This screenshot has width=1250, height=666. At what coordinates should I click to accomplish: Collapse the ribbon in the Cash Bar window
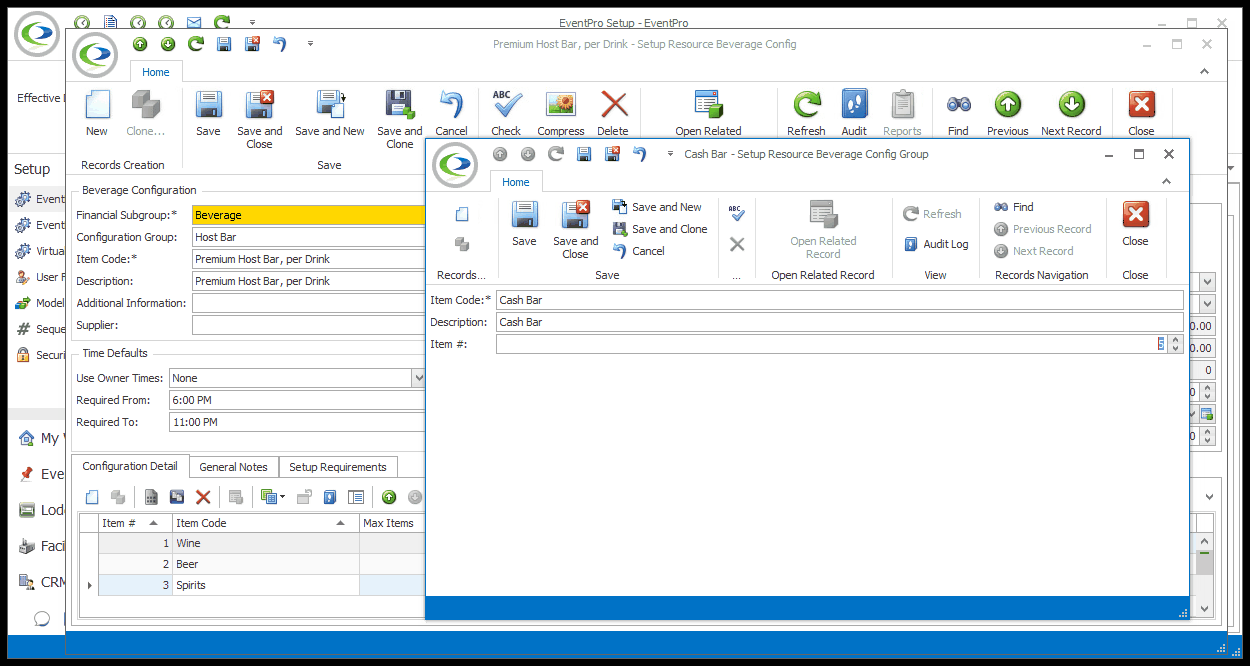(1166, 181)
